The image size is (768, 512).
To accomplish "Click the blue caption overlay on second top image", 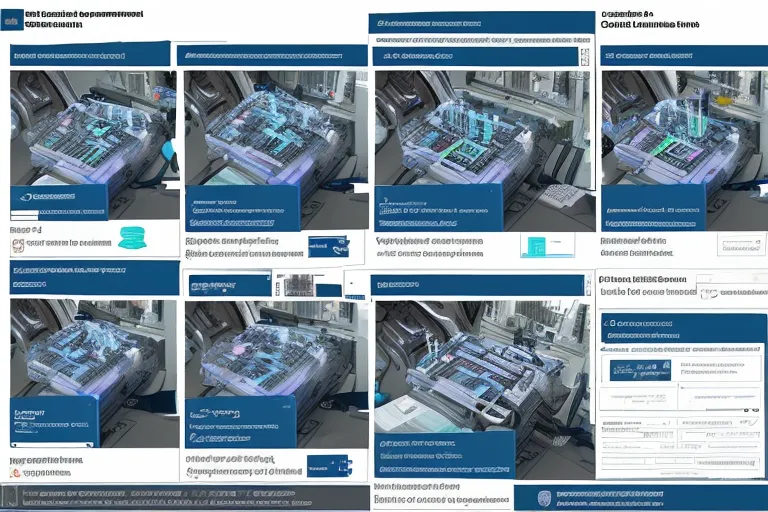I will [x=242, y=207].
